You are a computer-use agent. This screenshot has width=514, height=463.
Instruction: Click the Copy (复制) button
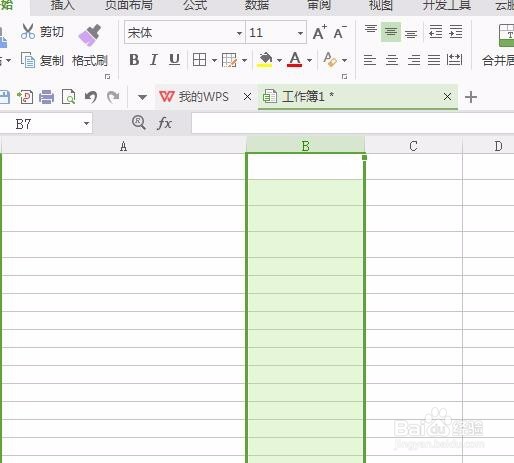point(42,60)
